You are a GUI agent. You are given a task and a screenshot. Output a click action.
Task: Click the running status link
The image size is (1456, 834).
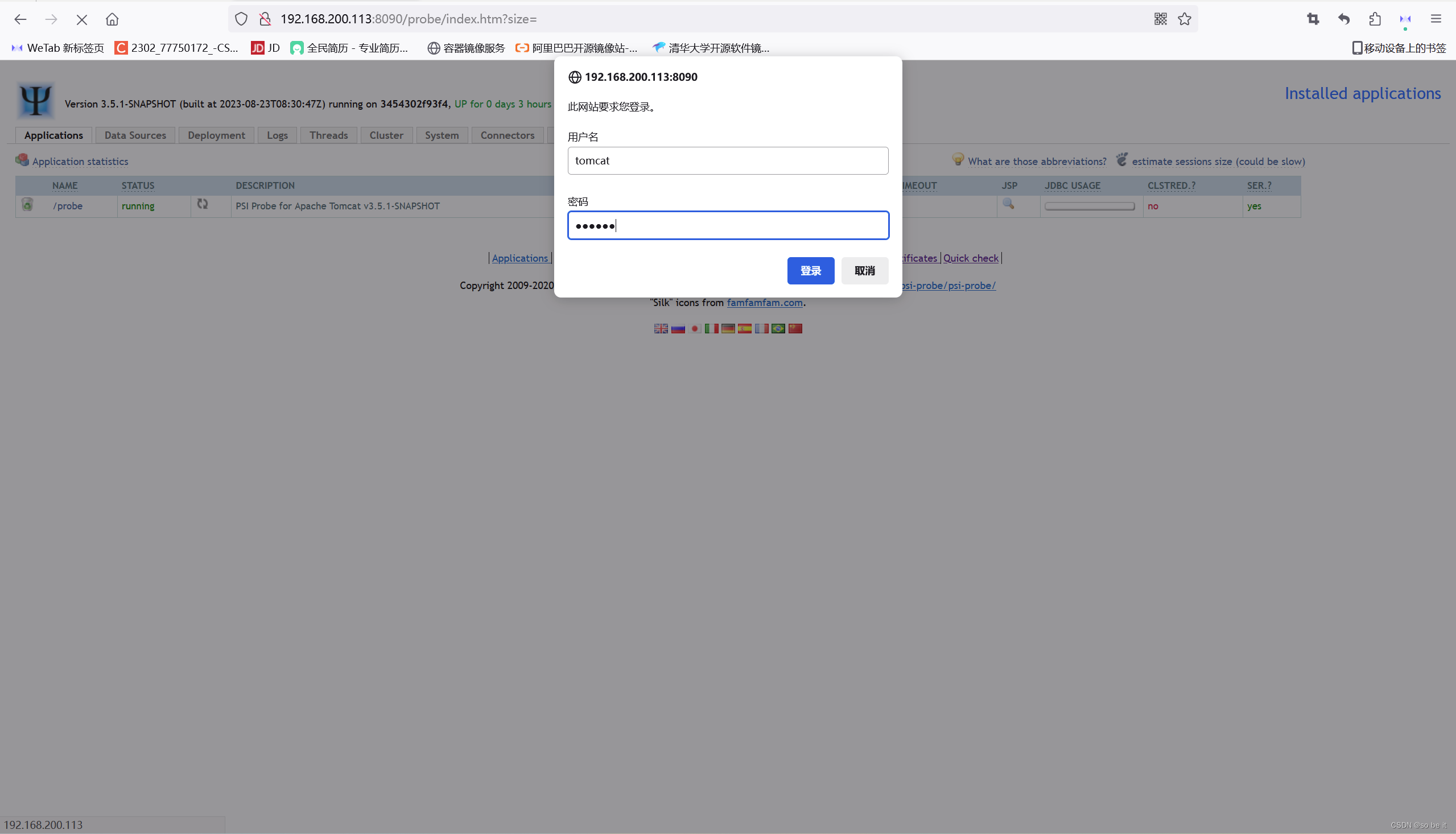(138, 205)
